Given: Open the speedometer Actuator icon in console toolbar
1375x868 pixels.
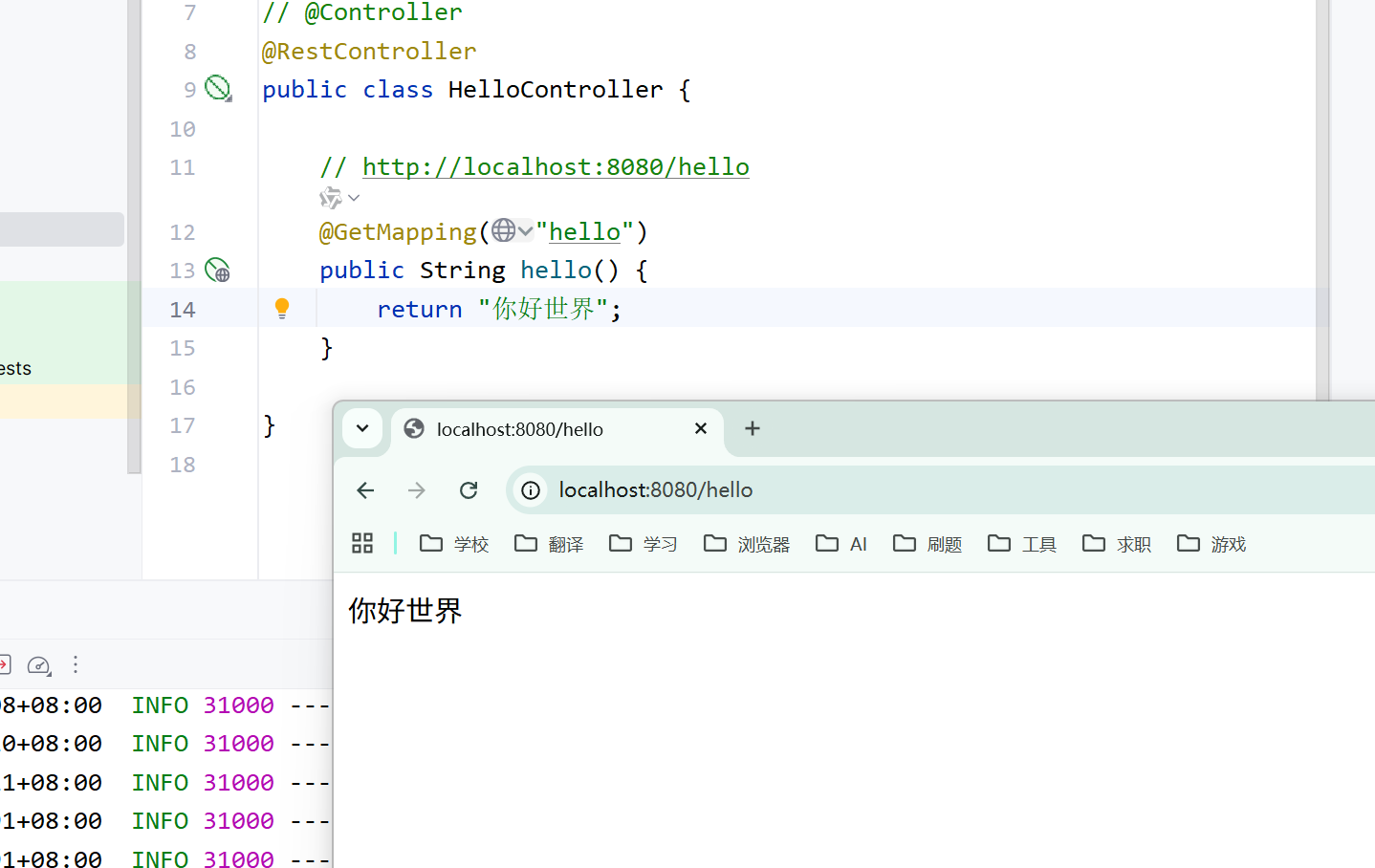Looking at the screenshot, I should (x=38, y=665).
